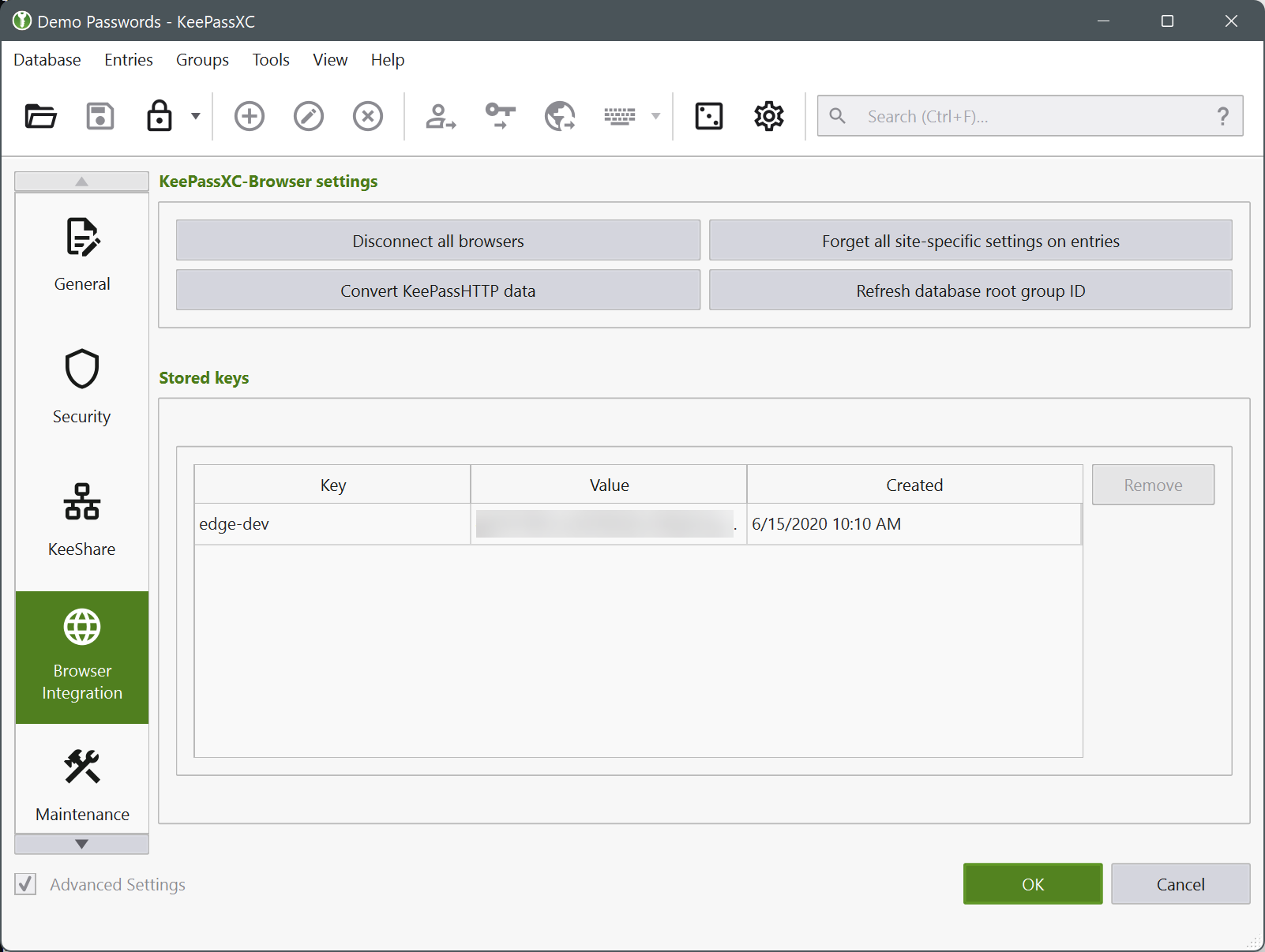Click the Lock Database padlock icon
The height and width of the screenshot is (952, 1265).
pos(160,116)
